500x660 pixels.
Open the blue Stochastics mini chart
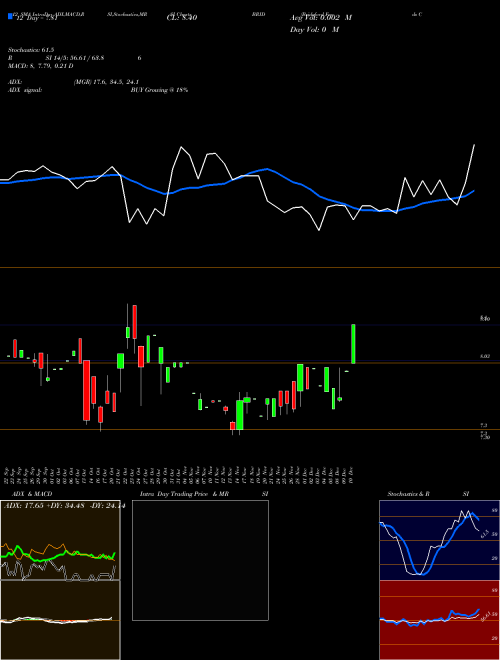click(x=439, y=540)
